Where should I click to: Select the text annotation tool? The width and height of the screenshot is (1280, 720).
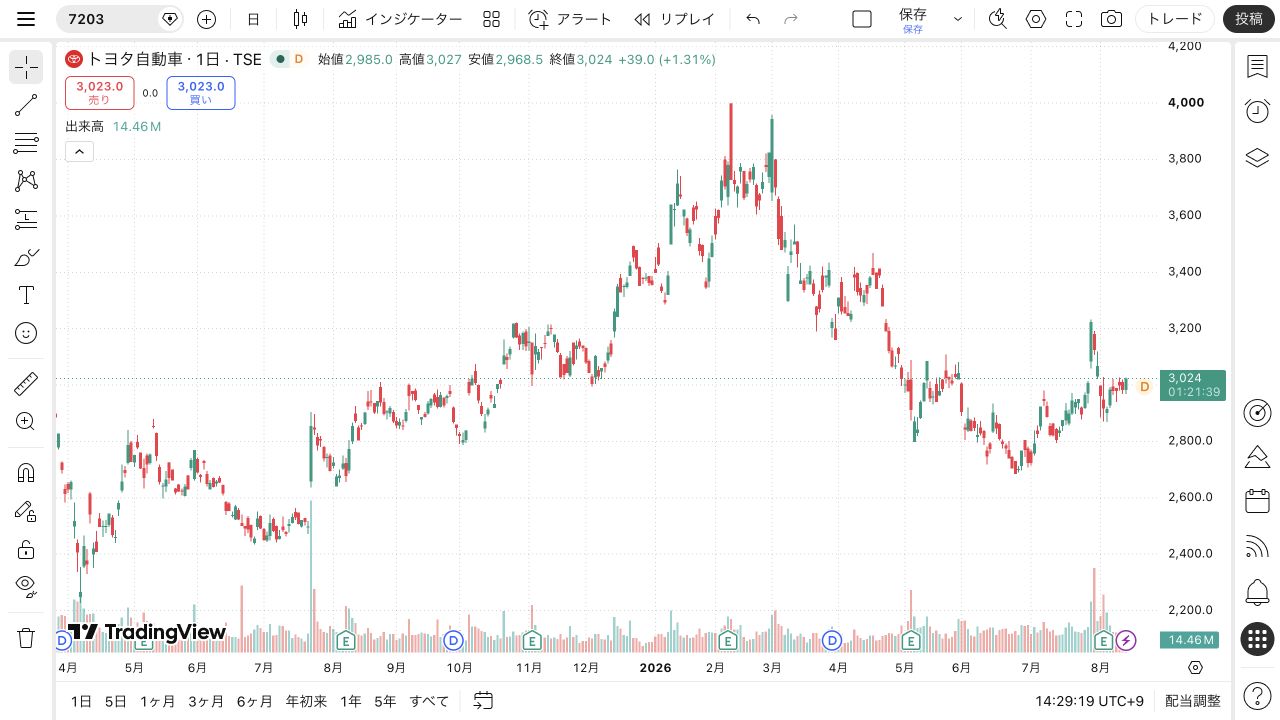click(26, 295)
